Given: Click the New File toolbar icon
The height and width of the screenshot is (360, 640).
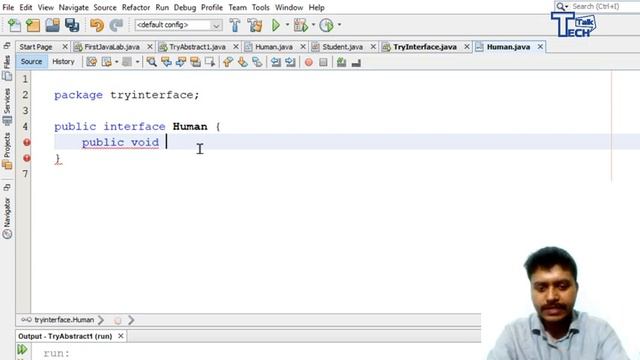Looking at the screenshot, I should point(14,25).
